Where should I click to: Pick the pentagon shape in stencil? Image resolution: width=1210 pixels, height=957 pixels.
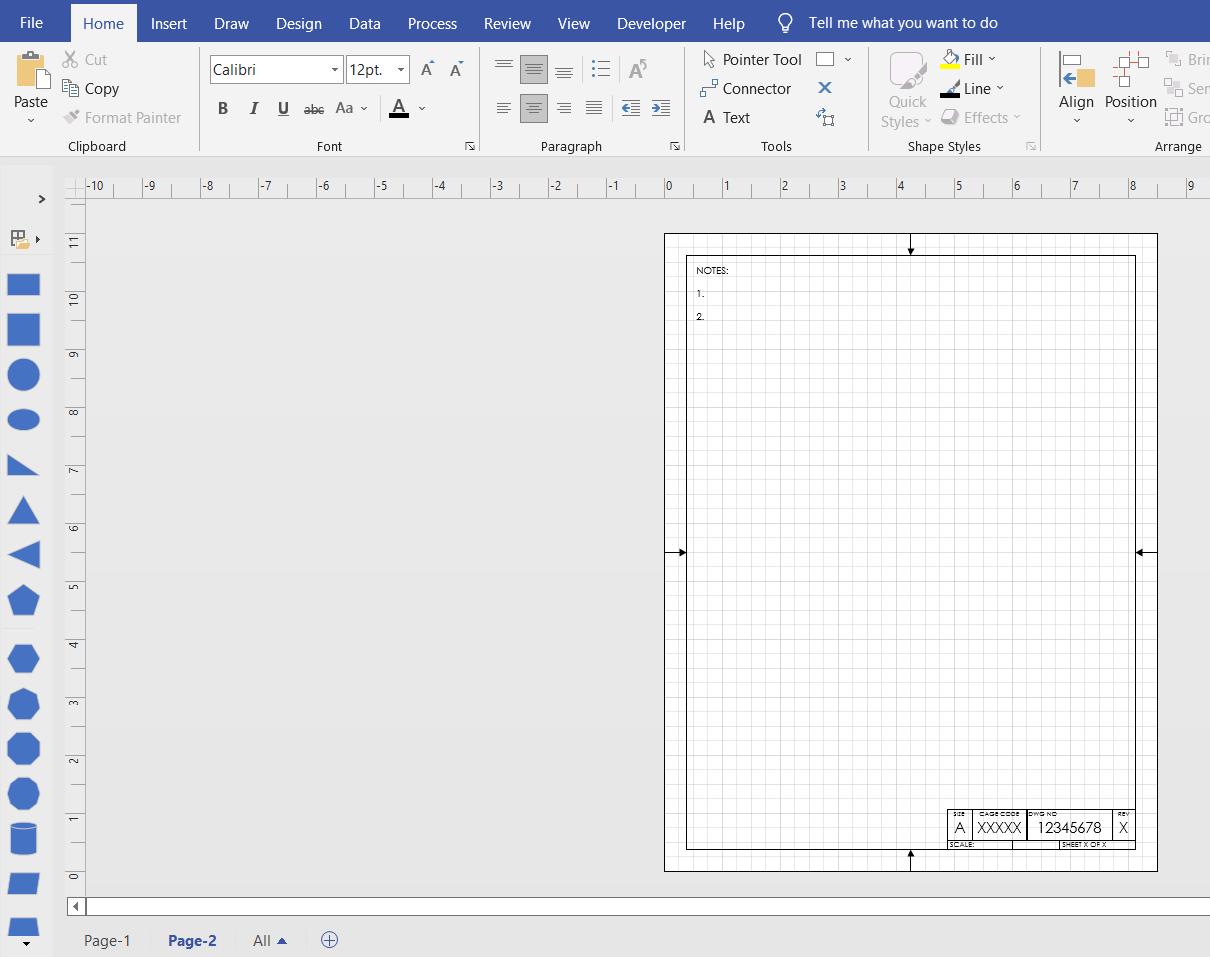pyautogui.click(x=24, y=601)
